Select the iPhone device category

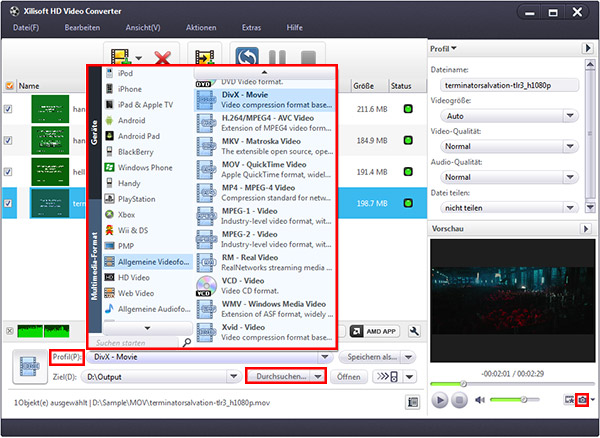pyautogui.click(x=148, y=89)
